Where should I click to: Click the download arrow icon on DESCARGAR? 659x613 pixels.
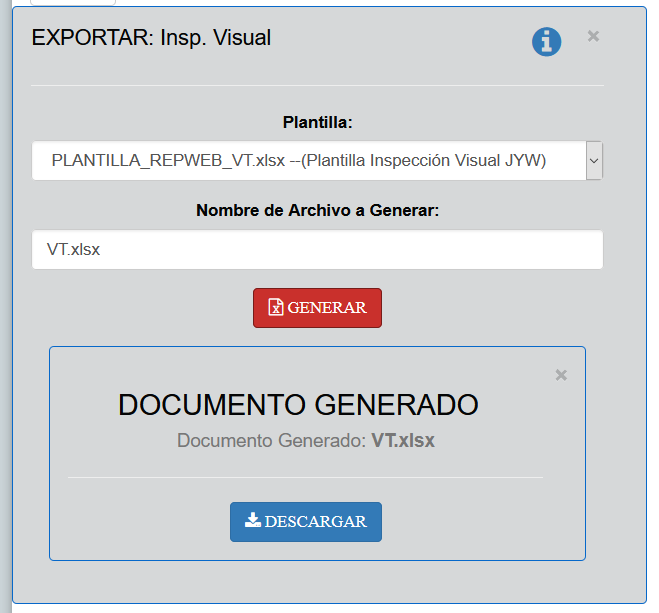pos(253,521)
